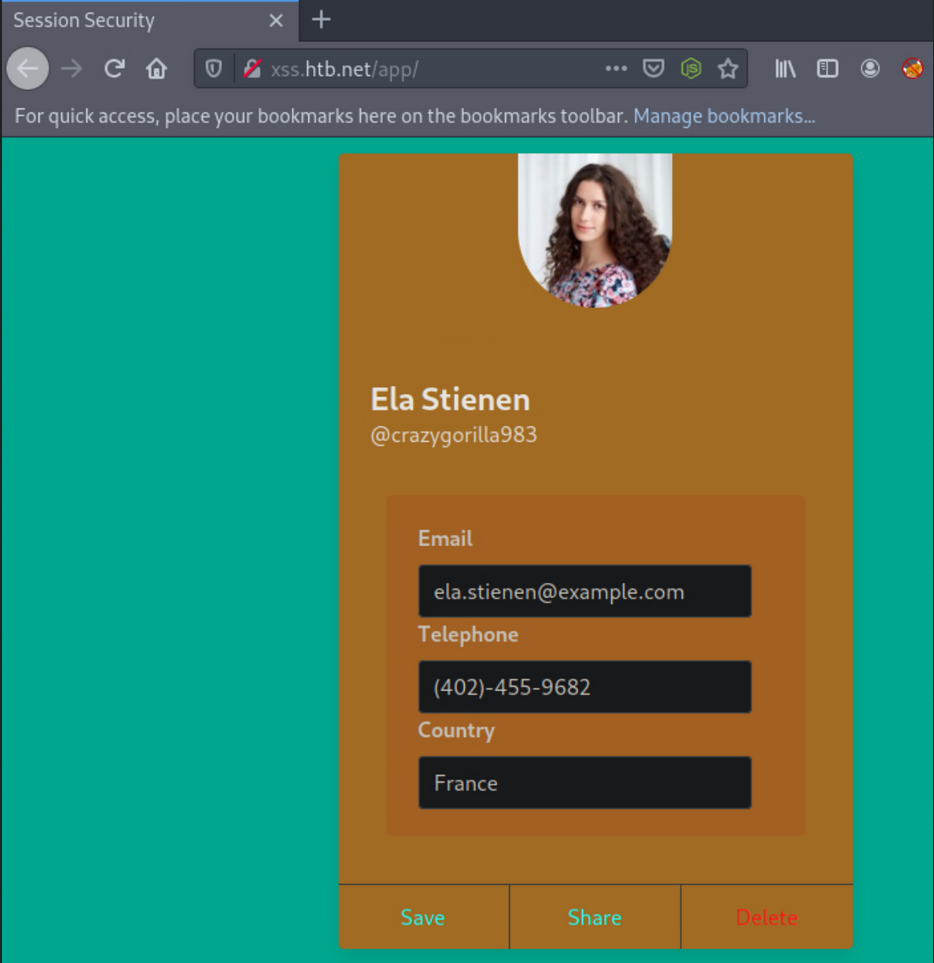Bookmark this page with the star icon
Image resolution: width=934 pixels, height=963 pixels.
pos(729,68)
